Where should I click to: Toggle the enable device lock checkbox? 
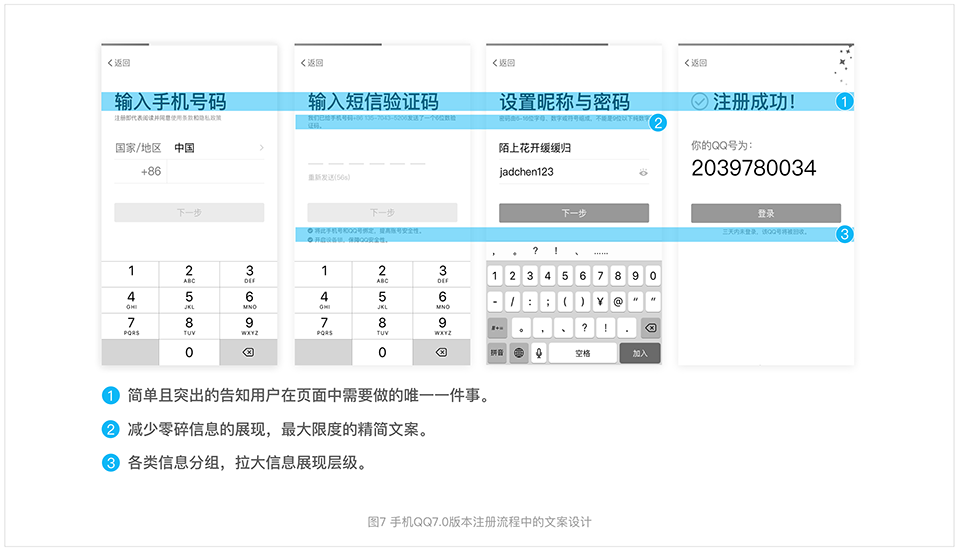pyautogui.click(x=311, y=240)
